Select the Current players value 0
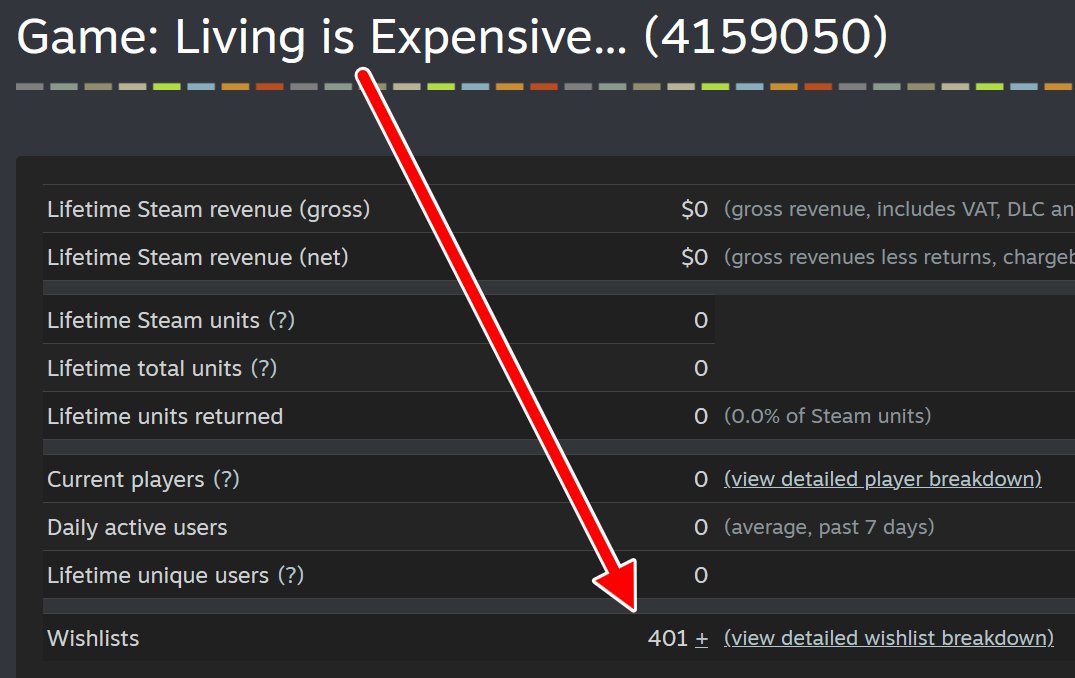This screenshot has height=678, width=1075. click(701, 479)
